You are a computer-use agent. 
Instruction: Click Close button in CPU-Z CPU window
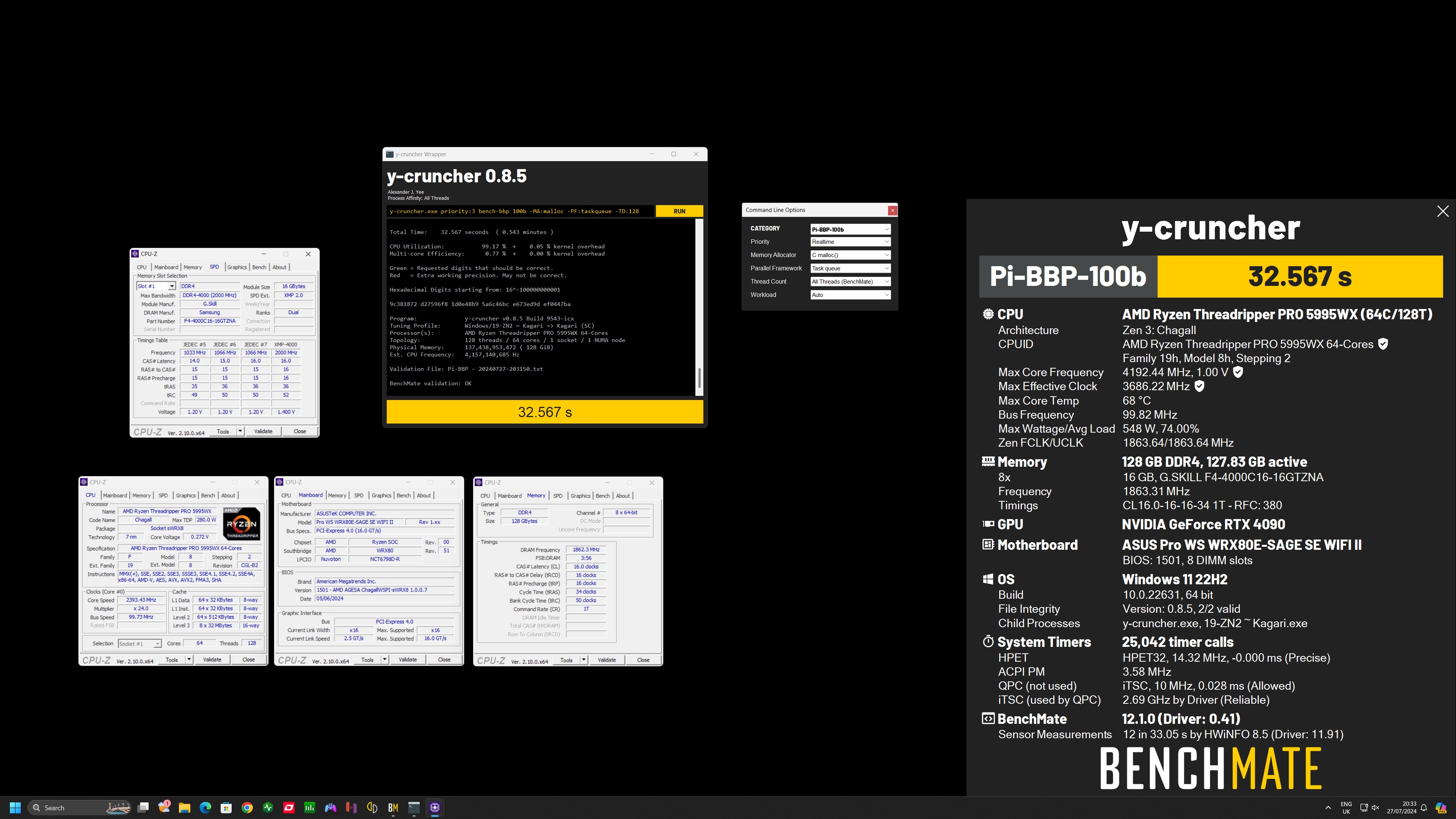coord(249,660)
